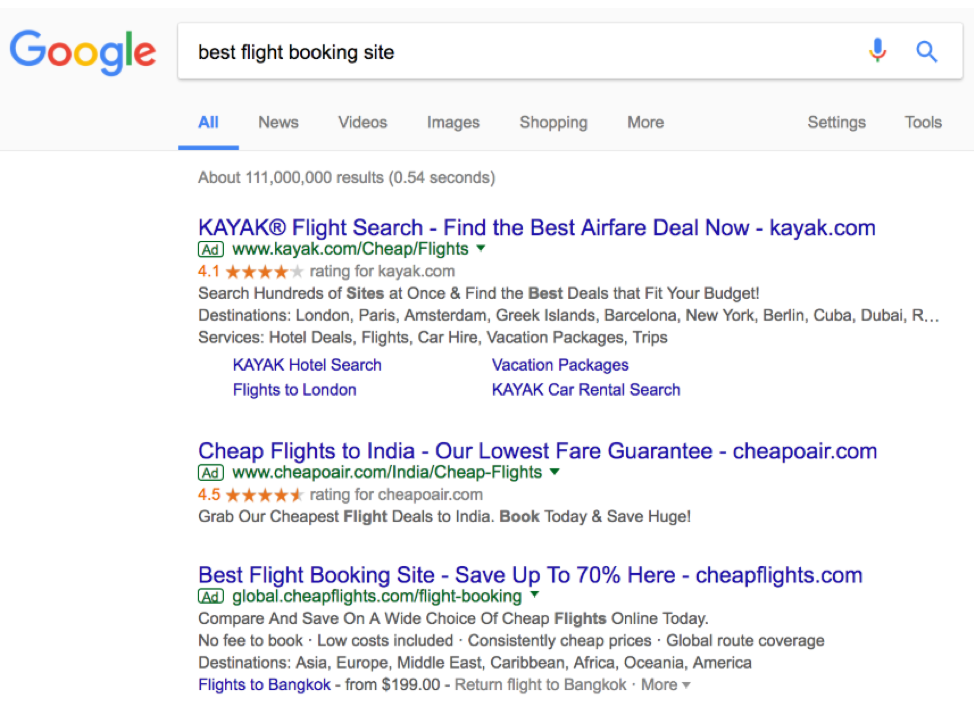Click the Google logo

point(83,52)
